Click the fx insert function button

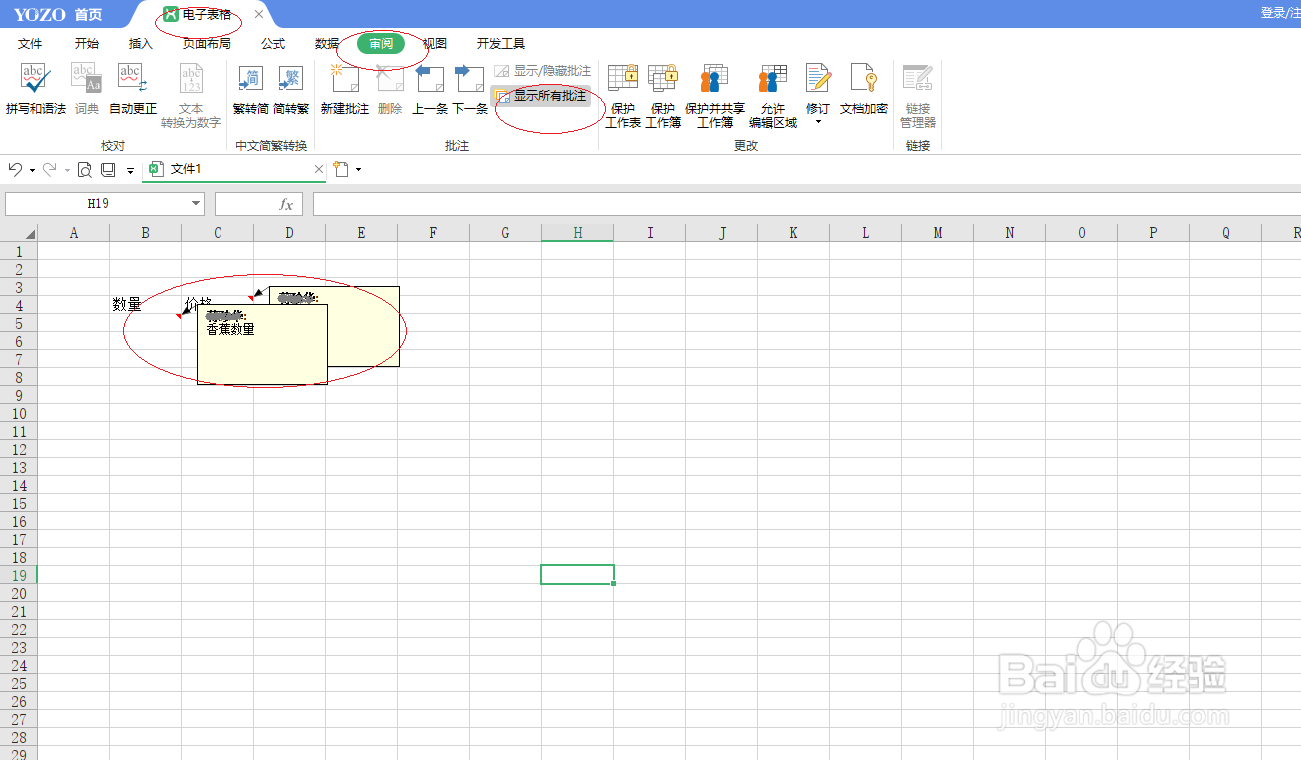pos(286,204)
